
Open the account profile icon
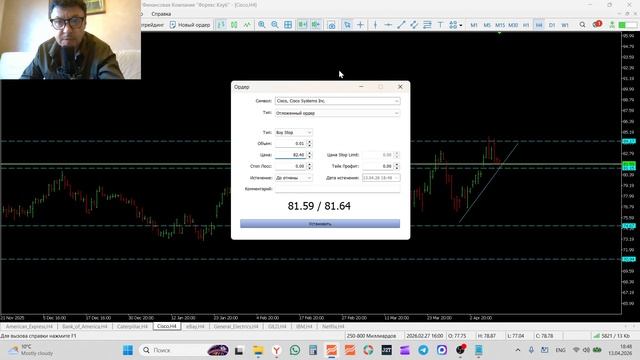(x=612, y=25)
